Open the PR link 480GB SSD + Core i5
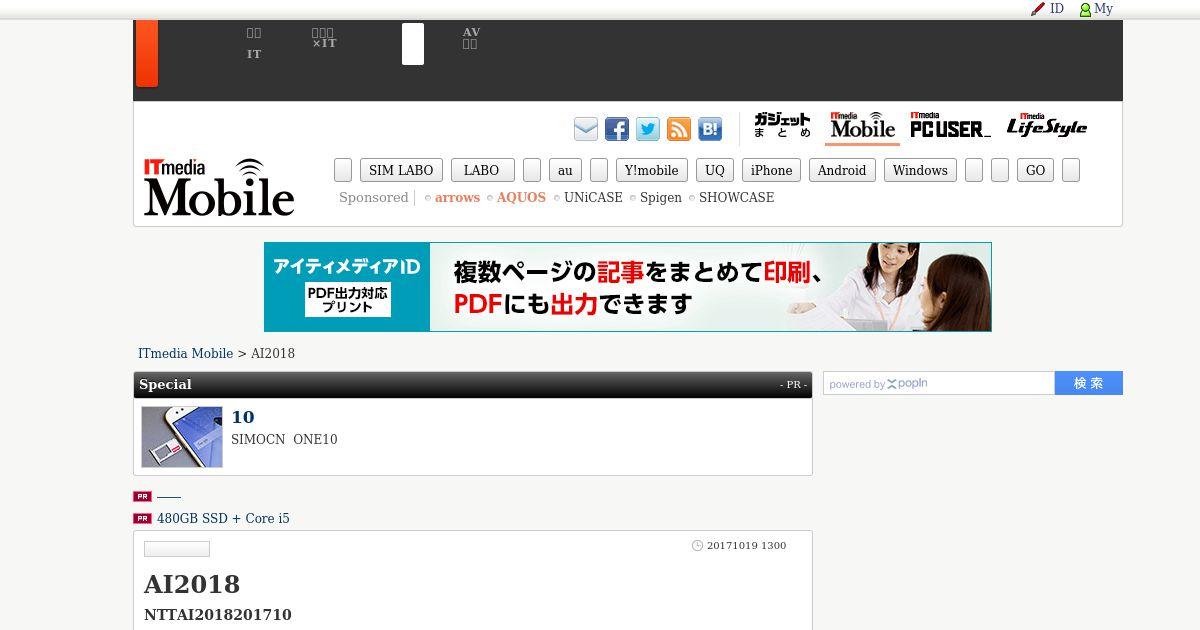Image resolution: width=1200 pixels, height=630 pixels. tap(223, 519)
